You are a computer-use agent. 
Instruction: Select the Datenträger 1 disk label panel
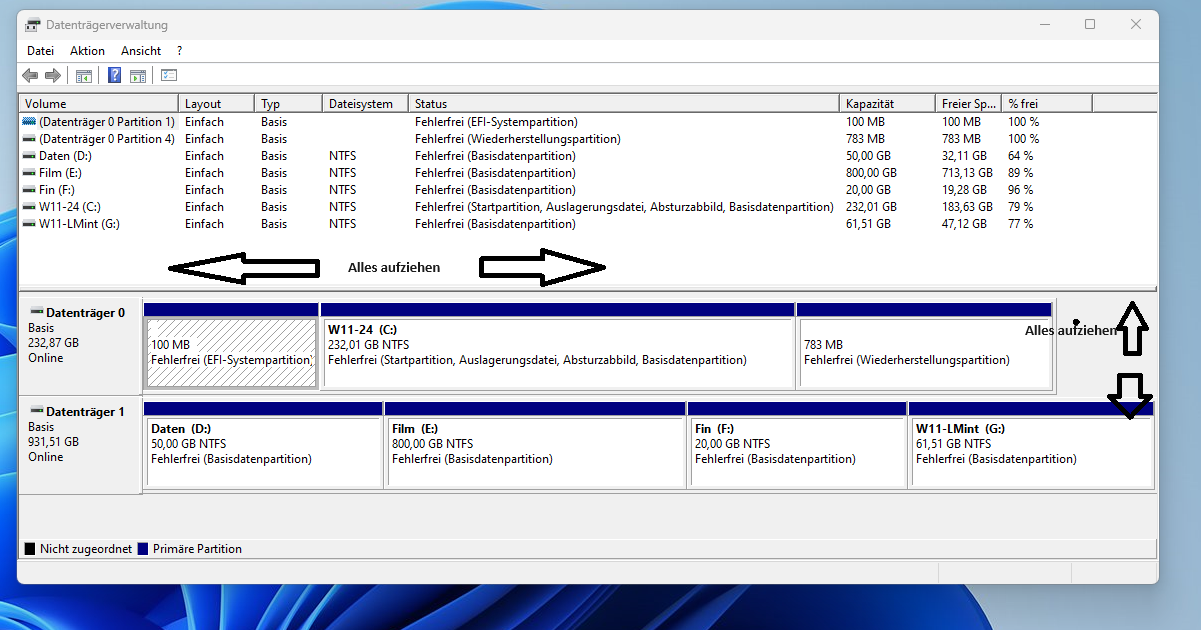(x=81, y=443)
